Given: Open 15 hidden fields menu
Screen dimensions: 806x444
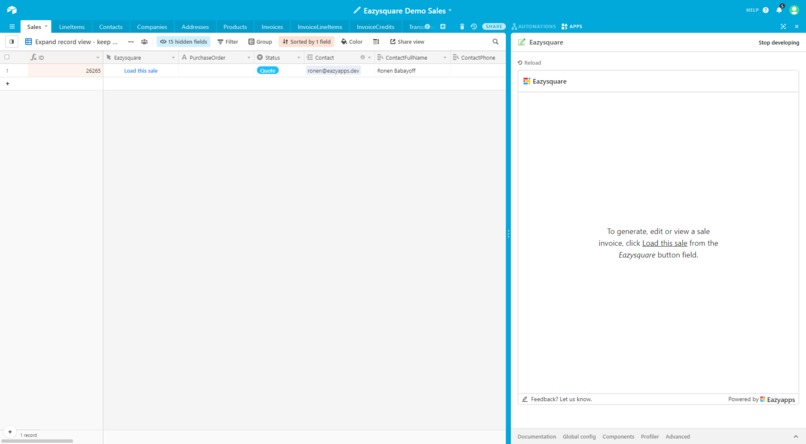Looking at the screenshot, I should pyautogui.click(x=184, y=42).
